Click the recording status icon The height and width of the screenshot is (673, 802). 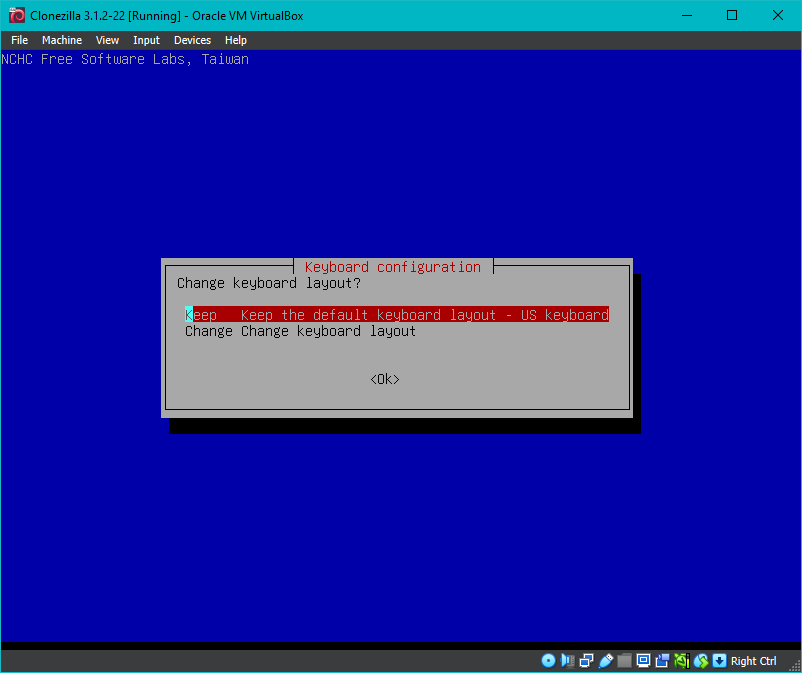[662, 661]
